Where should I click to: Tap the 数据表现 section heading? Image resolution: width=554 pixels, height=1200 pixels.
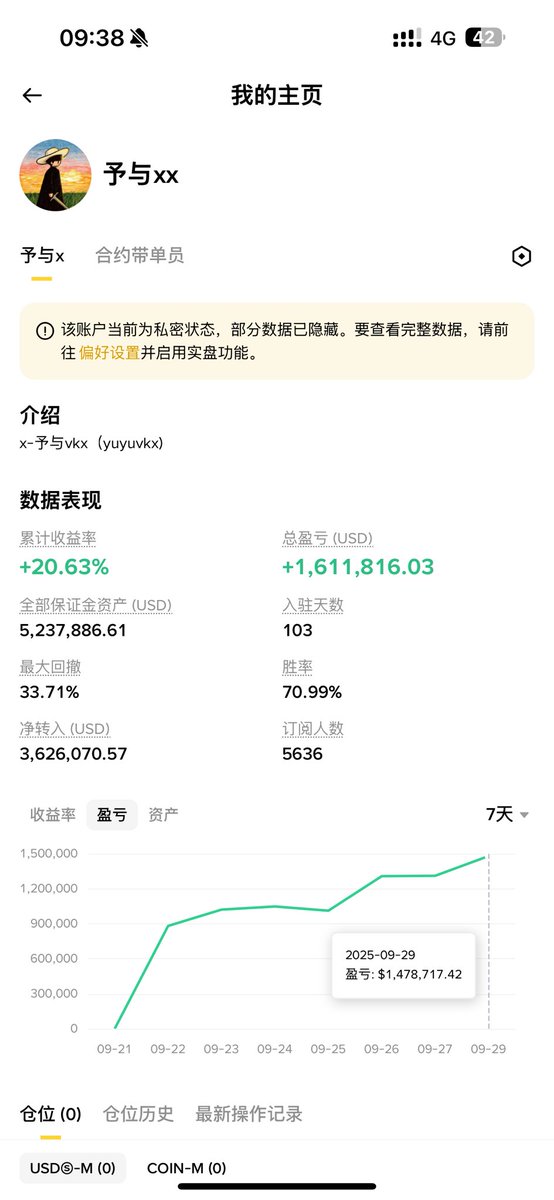pyautogui.click(x=60, y=500)
